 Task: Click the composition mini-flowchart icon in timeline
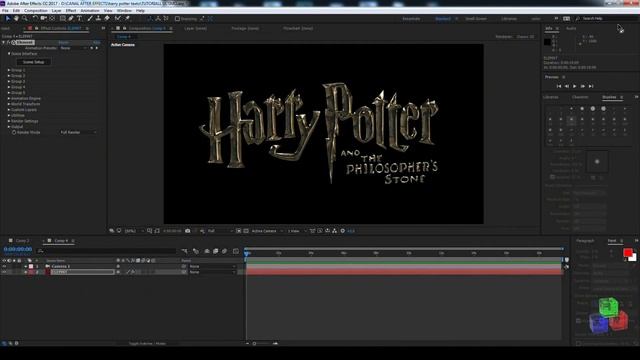(184, 251)
